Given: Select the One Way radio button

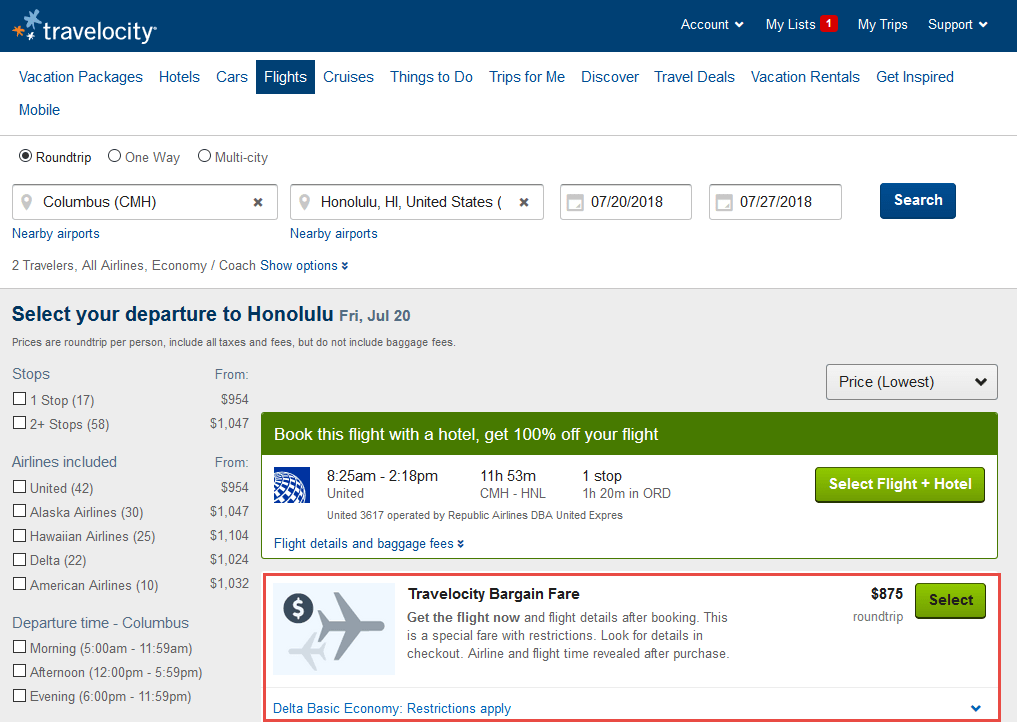Looking at the screenshot, I should click(114, 156).
